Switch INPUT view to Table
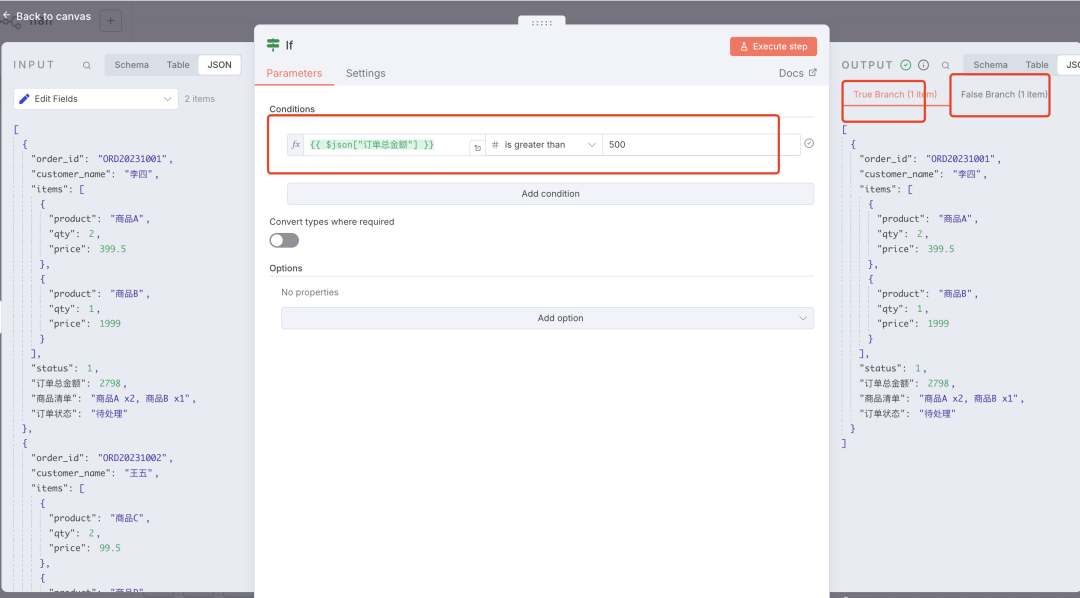Screen dimensions: 1080x598 (178, 65)
